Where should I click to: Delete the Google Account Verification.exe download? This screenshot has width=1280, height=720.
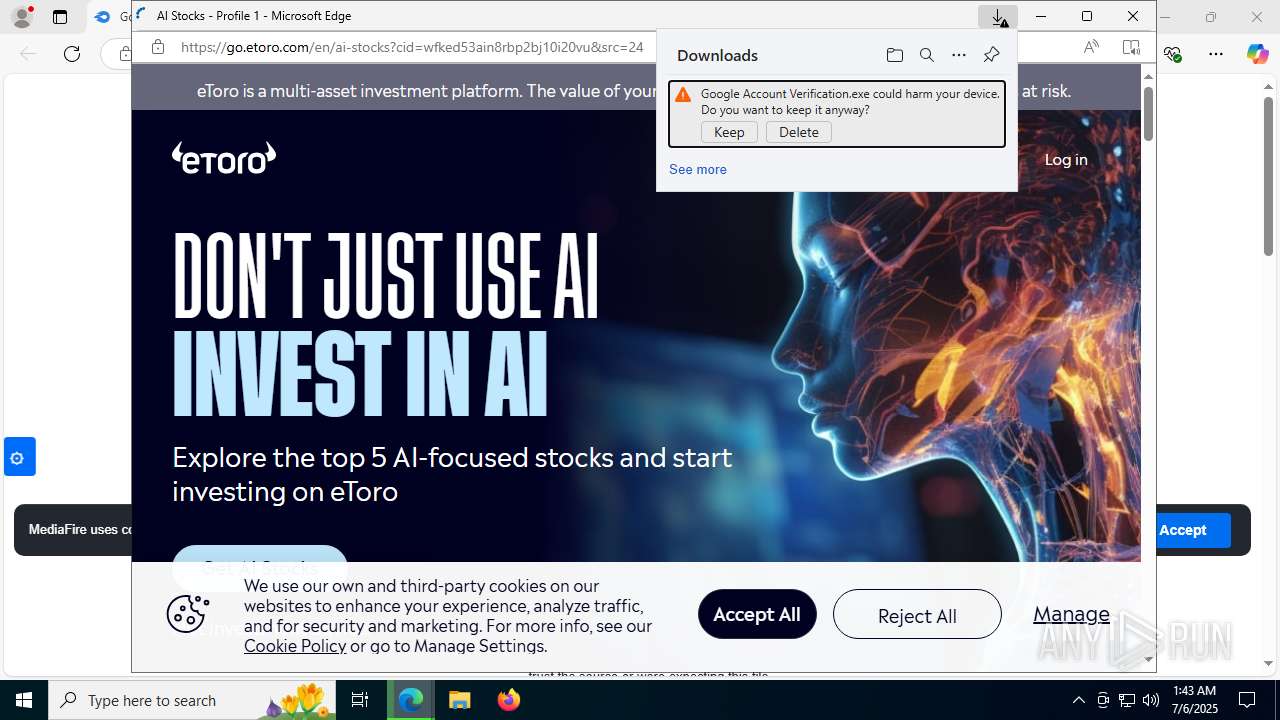799,132
